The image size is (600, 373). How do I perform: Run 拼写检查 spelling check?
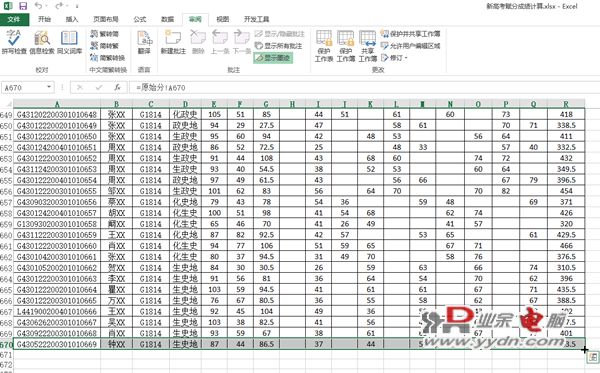14,42
